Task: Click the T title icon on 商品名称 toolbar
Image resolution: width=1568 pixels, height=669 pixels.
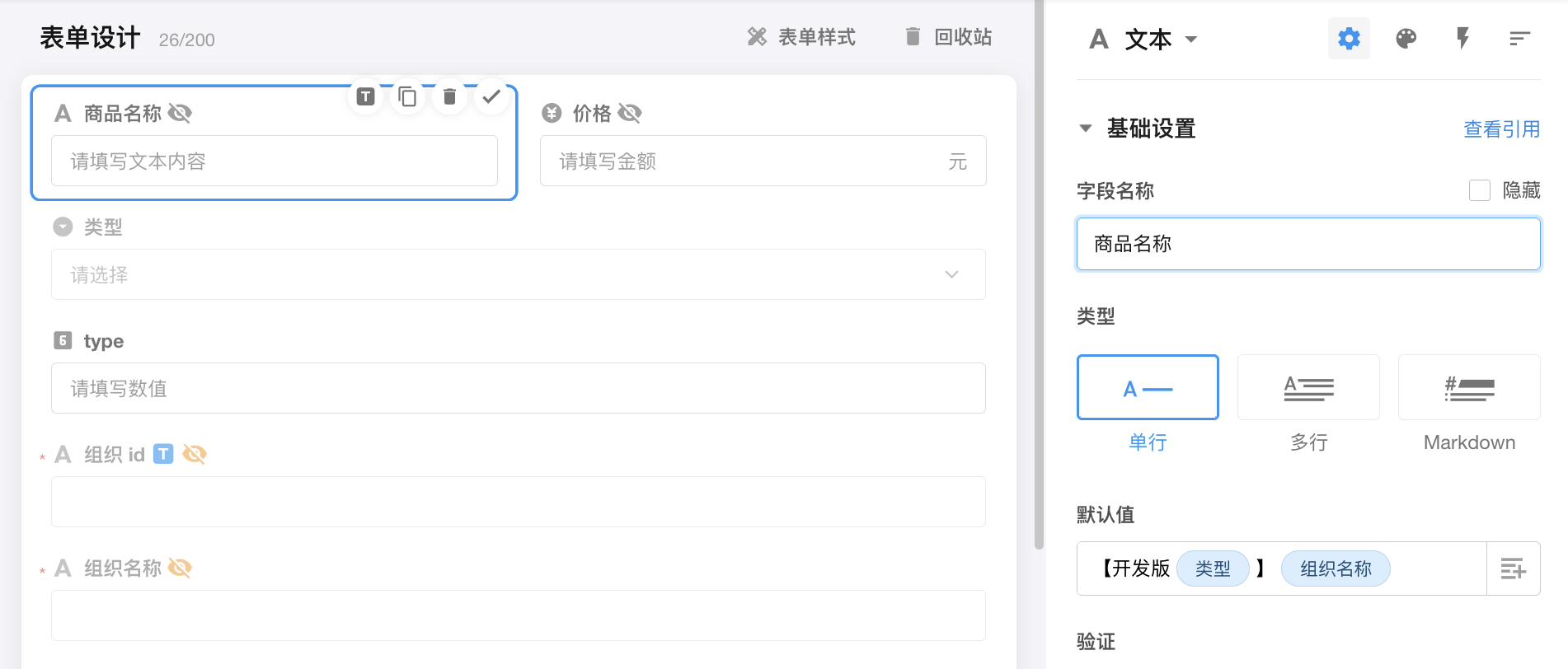Action: click(365, 97)
